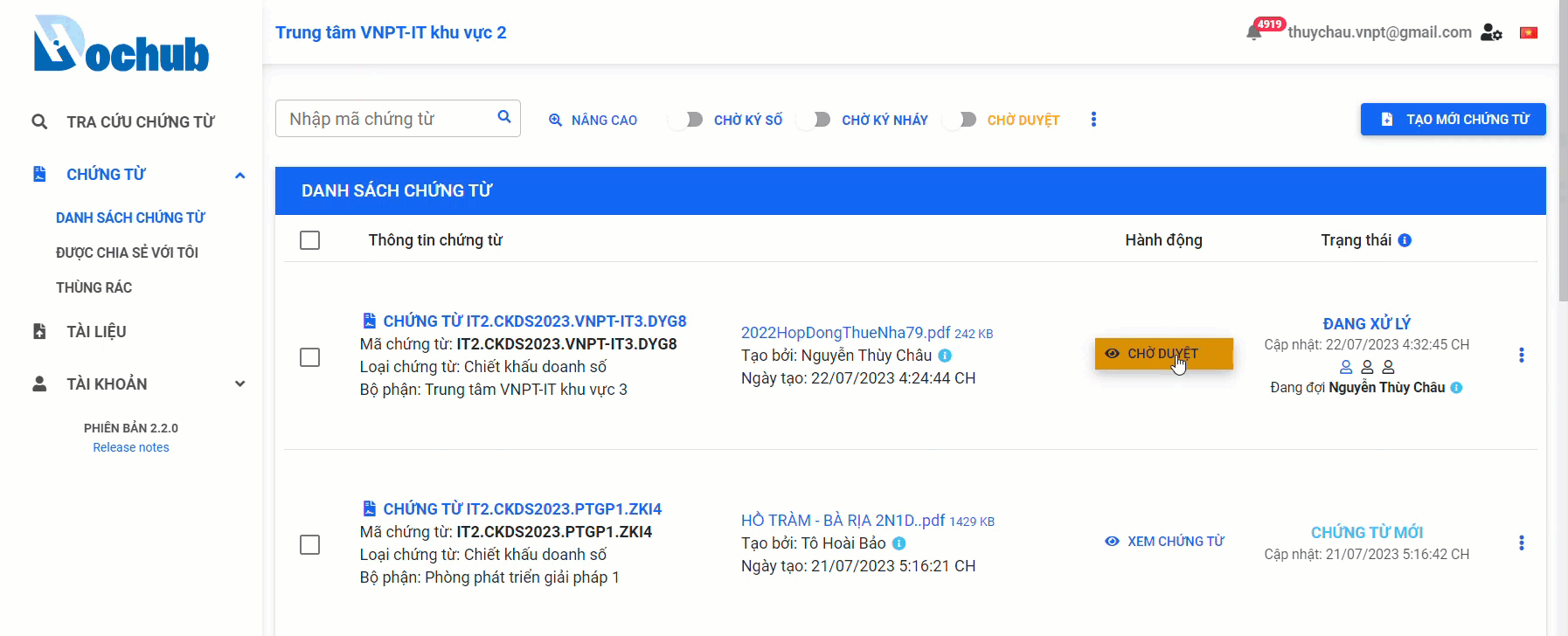Viewport: 1568px width, 636px height.
Task: Click the search magnifier in document code box
Action: 504,117
